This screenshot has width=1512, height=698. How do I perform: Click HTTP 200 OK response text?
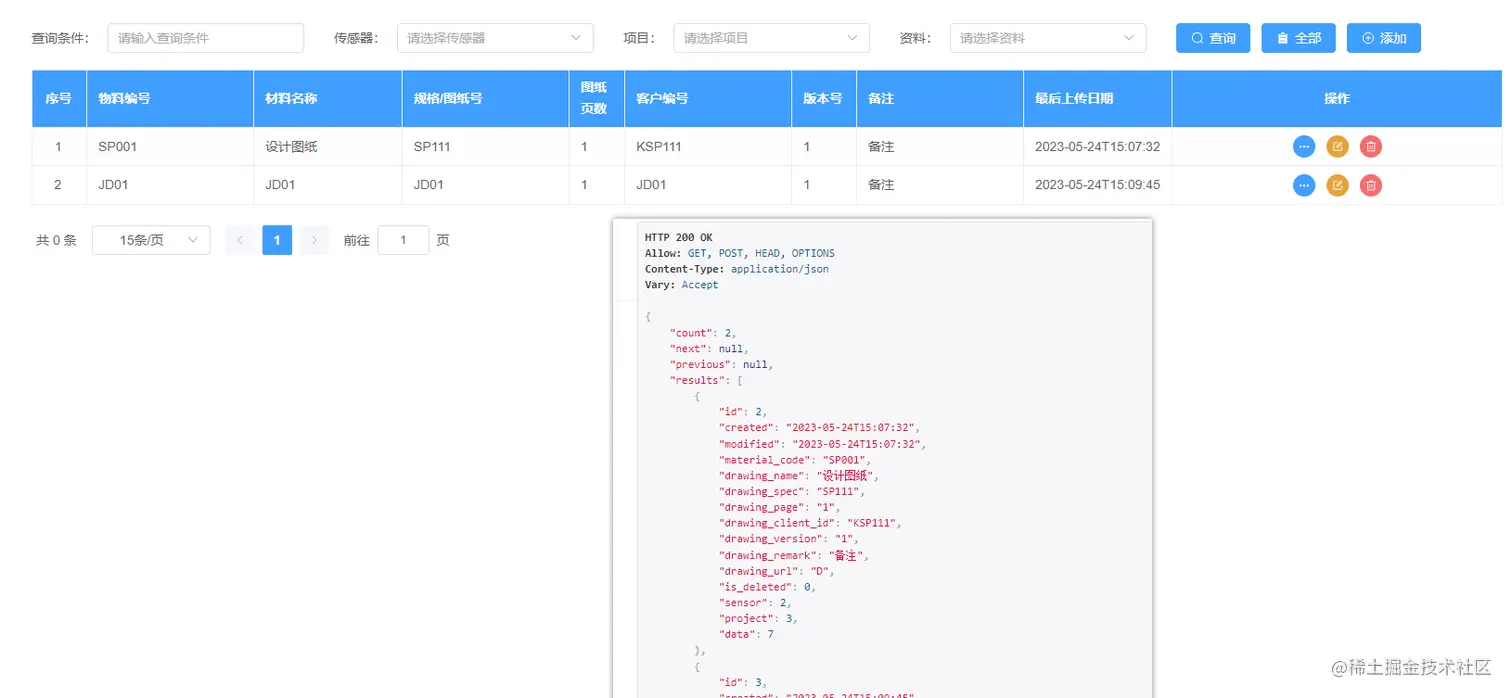click(x=679, y=238)
